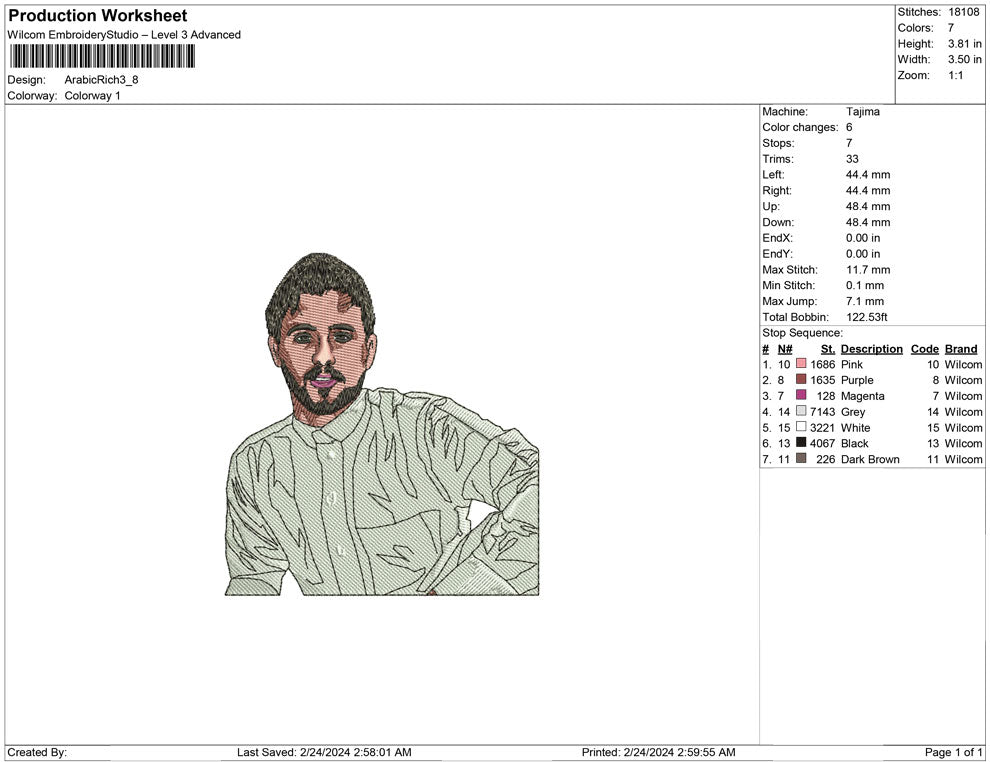The width and height of the screenshot is (990, 762).
Task: Click the 'Pink' description in stop row 1
Action: tap(852, 364)
